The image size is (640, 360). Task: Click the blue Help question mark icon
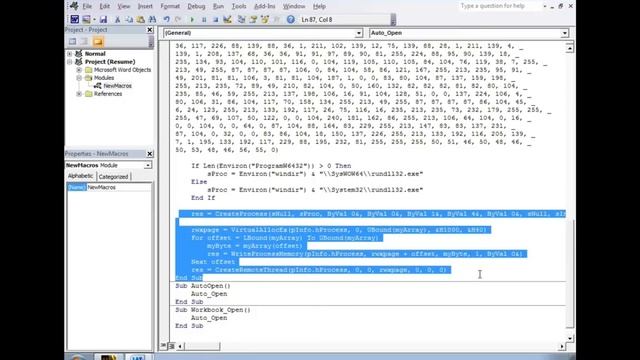pos(291,19)
